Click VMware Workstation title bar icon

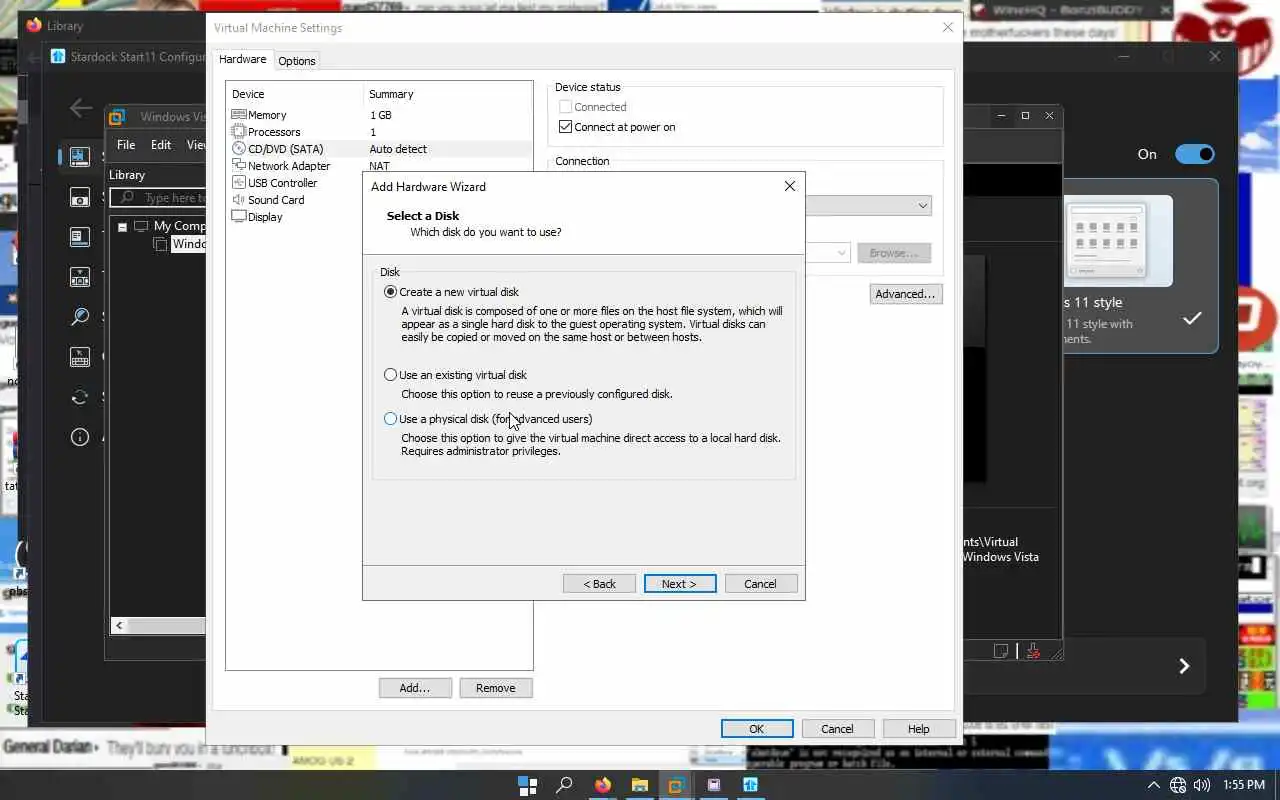pos(117,117)
